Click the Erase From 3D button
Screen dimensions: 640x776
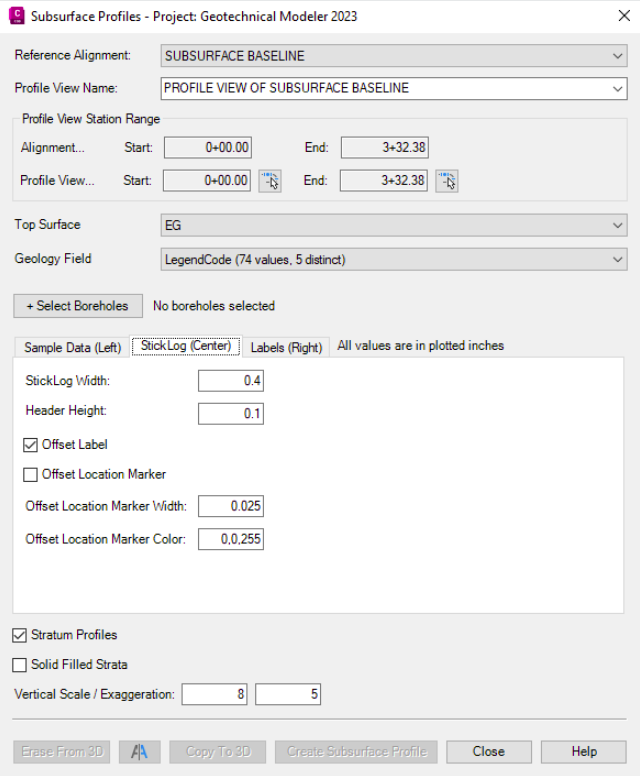click(x=62, y=752)
